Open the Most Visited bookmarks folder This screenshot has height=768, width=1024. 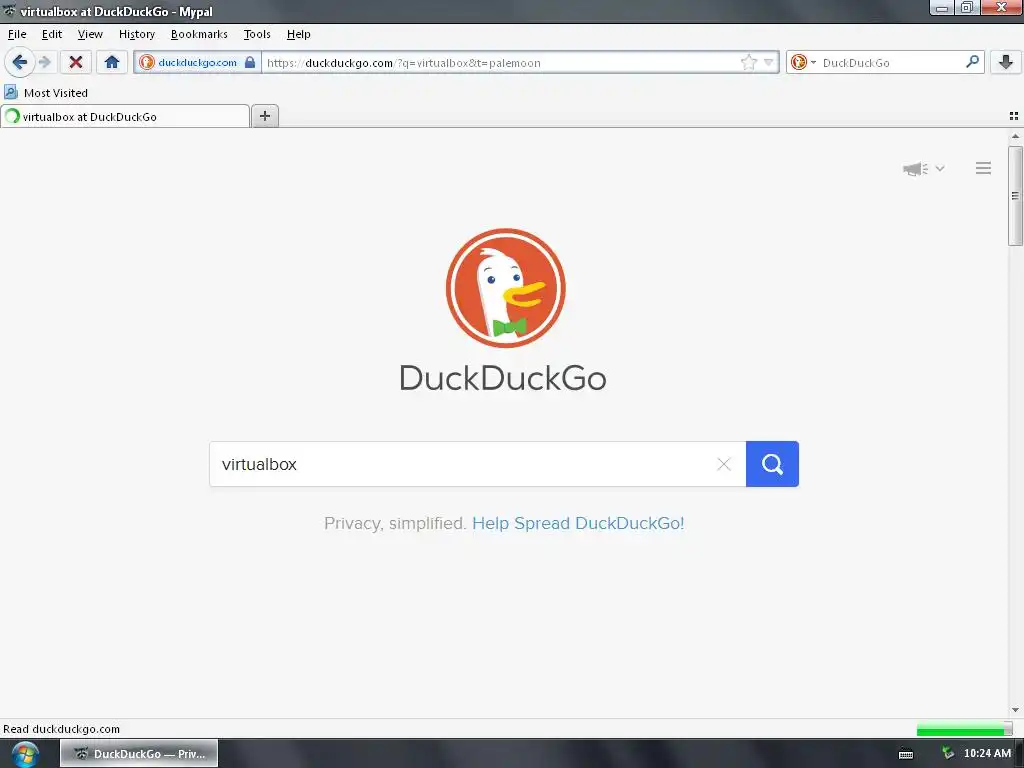(x=46, y=93)
